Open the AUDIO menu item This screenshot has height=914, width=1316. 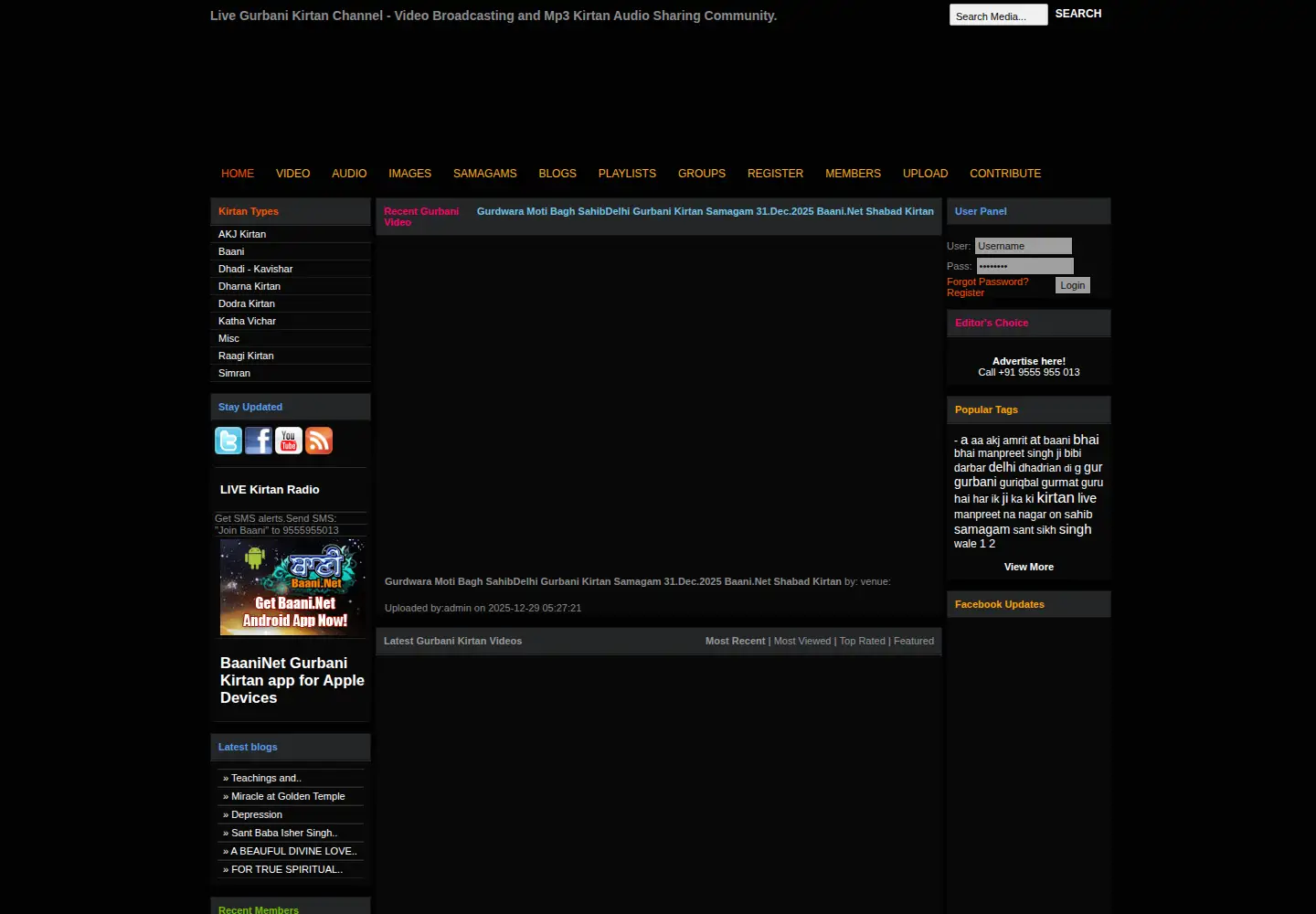click(x=349, y=174)
